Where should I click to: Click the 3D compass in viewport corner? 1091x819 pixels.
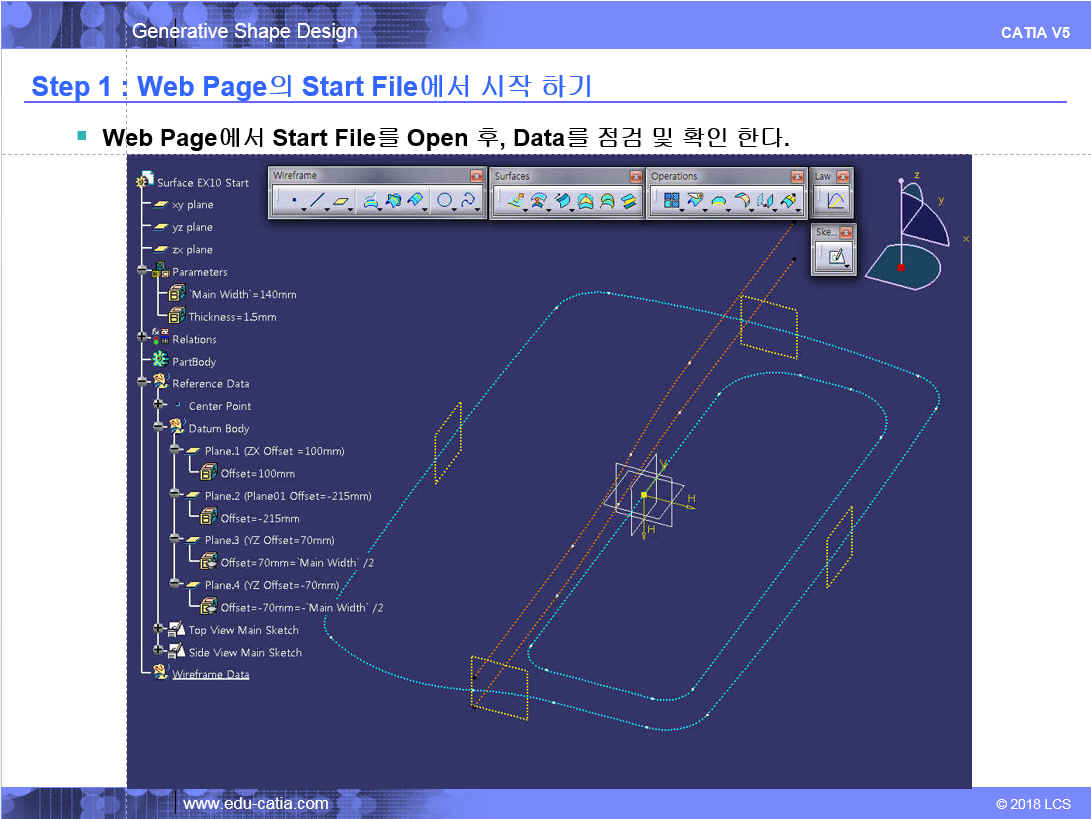point(908,235)
